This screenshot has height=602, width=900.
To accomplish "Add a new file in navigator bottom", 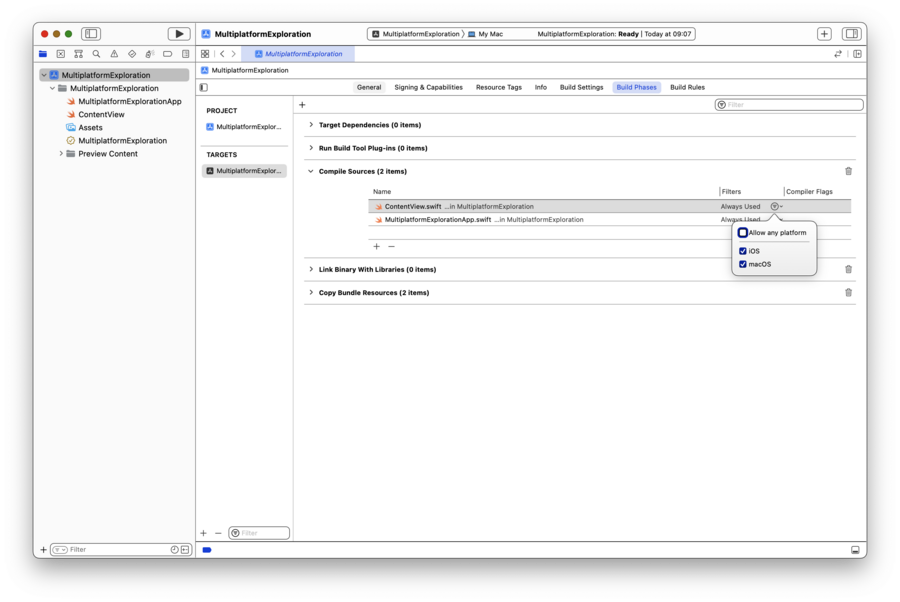I will [43, 550].
